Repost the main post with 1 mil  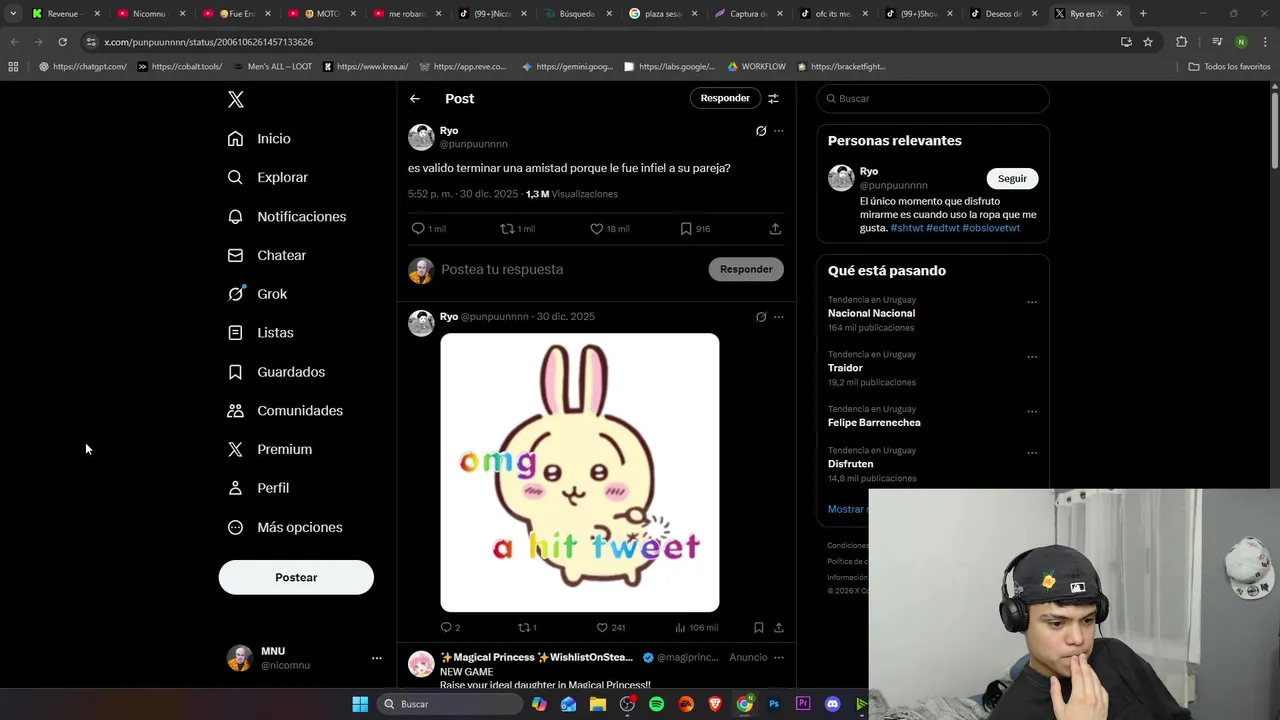pyautogui.click(x=518, y=229)
